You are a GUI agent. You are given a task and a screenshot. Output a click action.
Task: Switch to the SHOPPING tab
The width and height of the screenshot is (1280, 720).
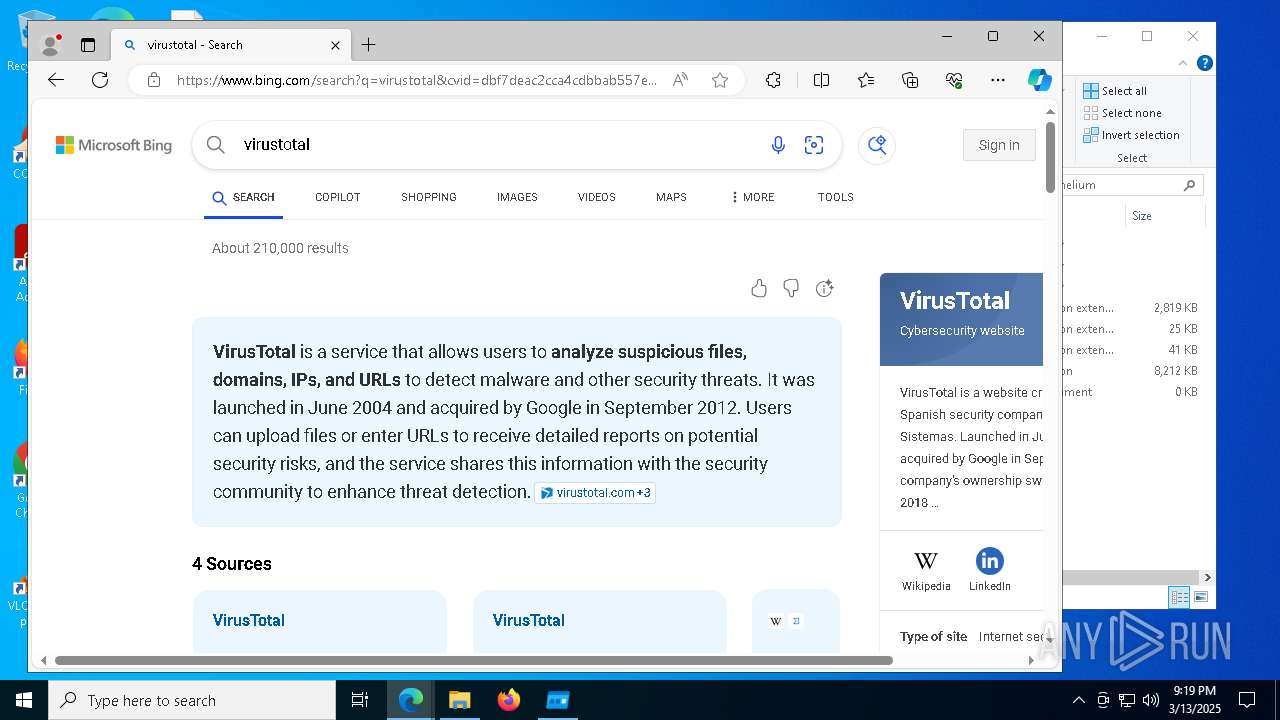pos(429,197)
